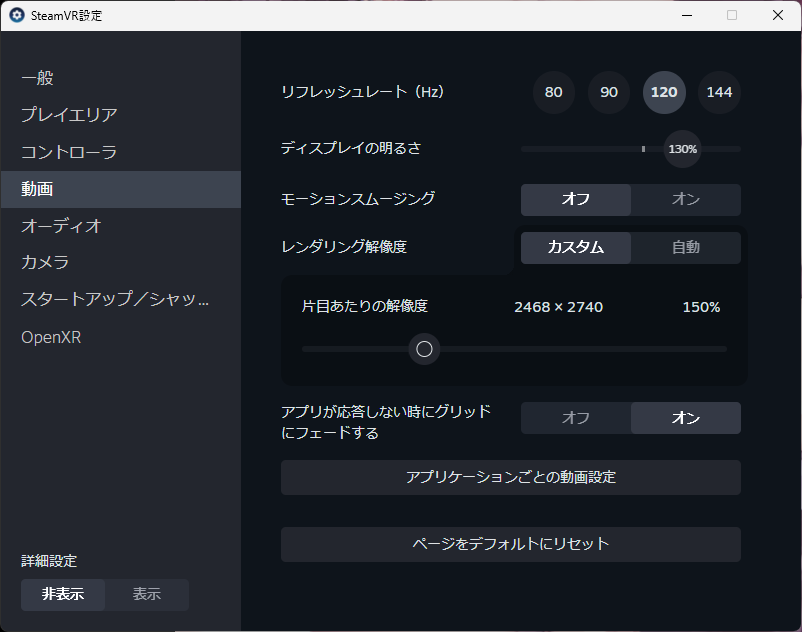This screenshot has height=632, width=802.
Task: Disable fade to grid (オフ)
Action: [x=576, y=418]
